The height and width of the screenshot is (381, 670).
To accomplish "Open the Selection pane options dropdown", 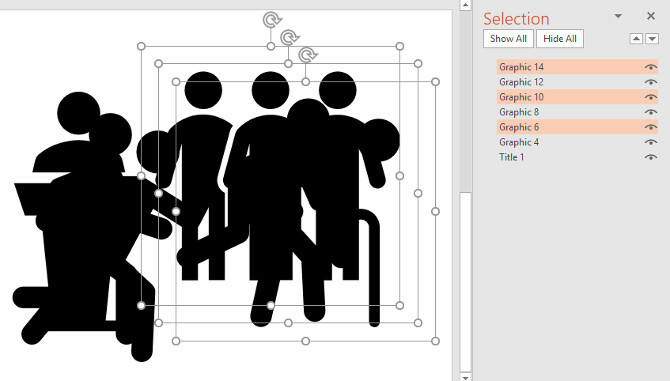I will pos(618,16).
